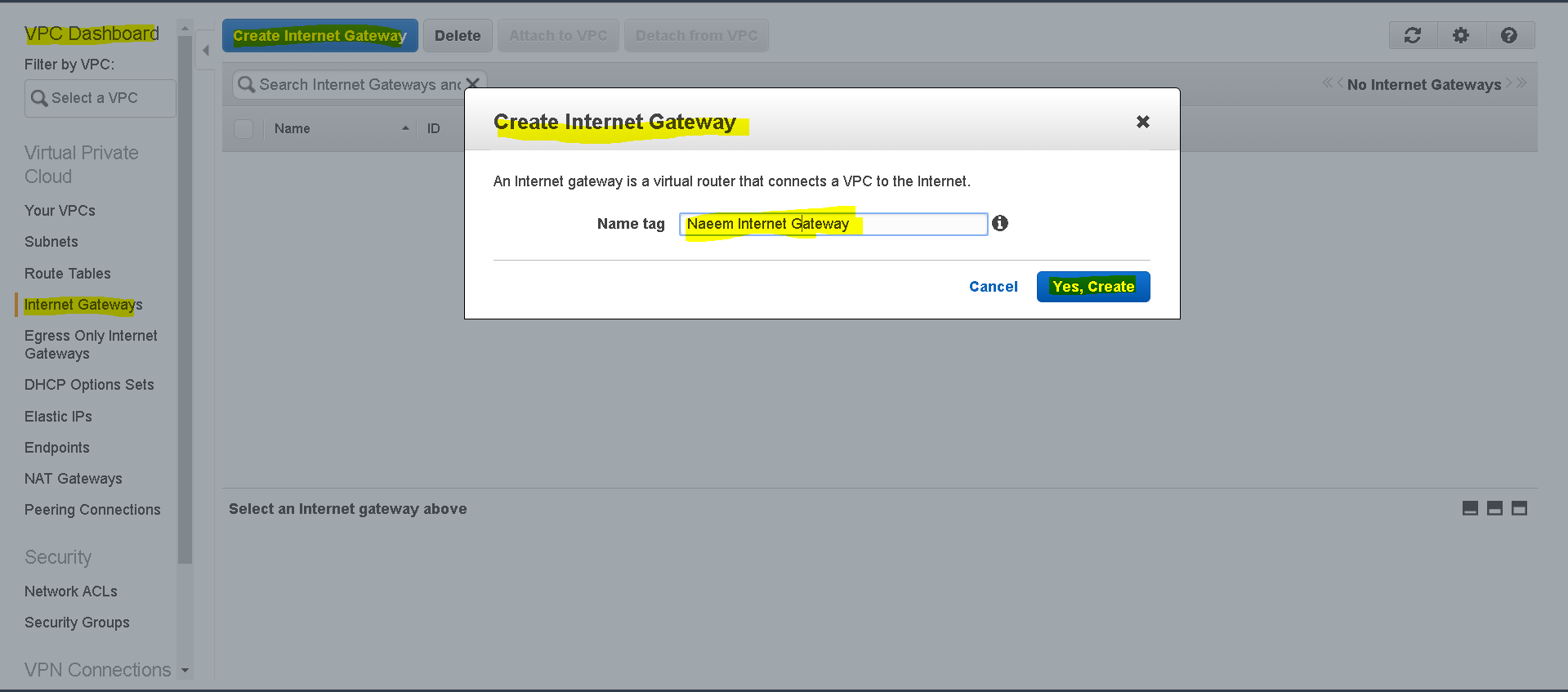
Task: Collapse the sidebar with arrow handle
Action: 206,51
